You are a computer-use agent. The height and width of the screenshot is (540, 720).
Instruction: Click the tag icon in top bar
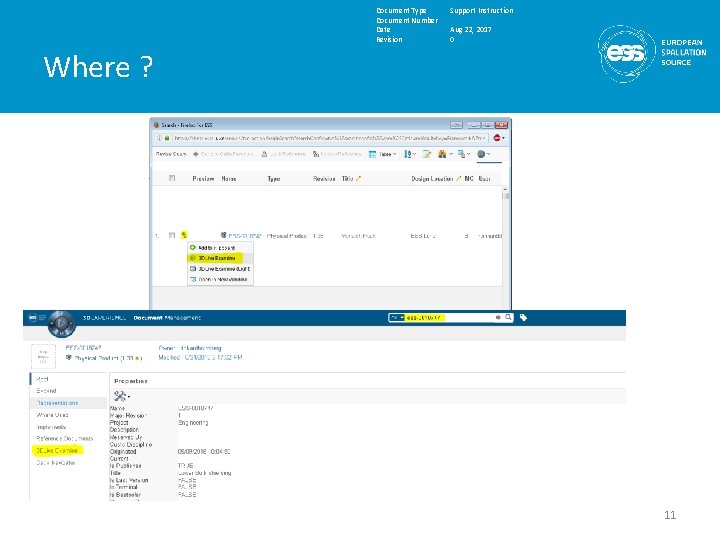click(523, 317)
